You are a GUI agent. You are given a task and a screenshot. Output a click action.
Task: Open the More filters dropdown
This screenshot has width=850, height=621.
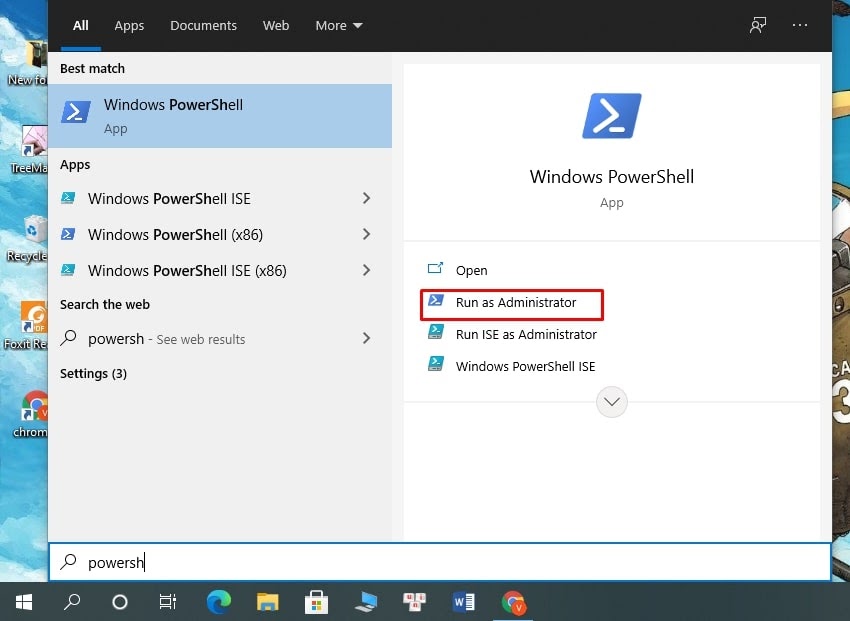click(339, 25)
